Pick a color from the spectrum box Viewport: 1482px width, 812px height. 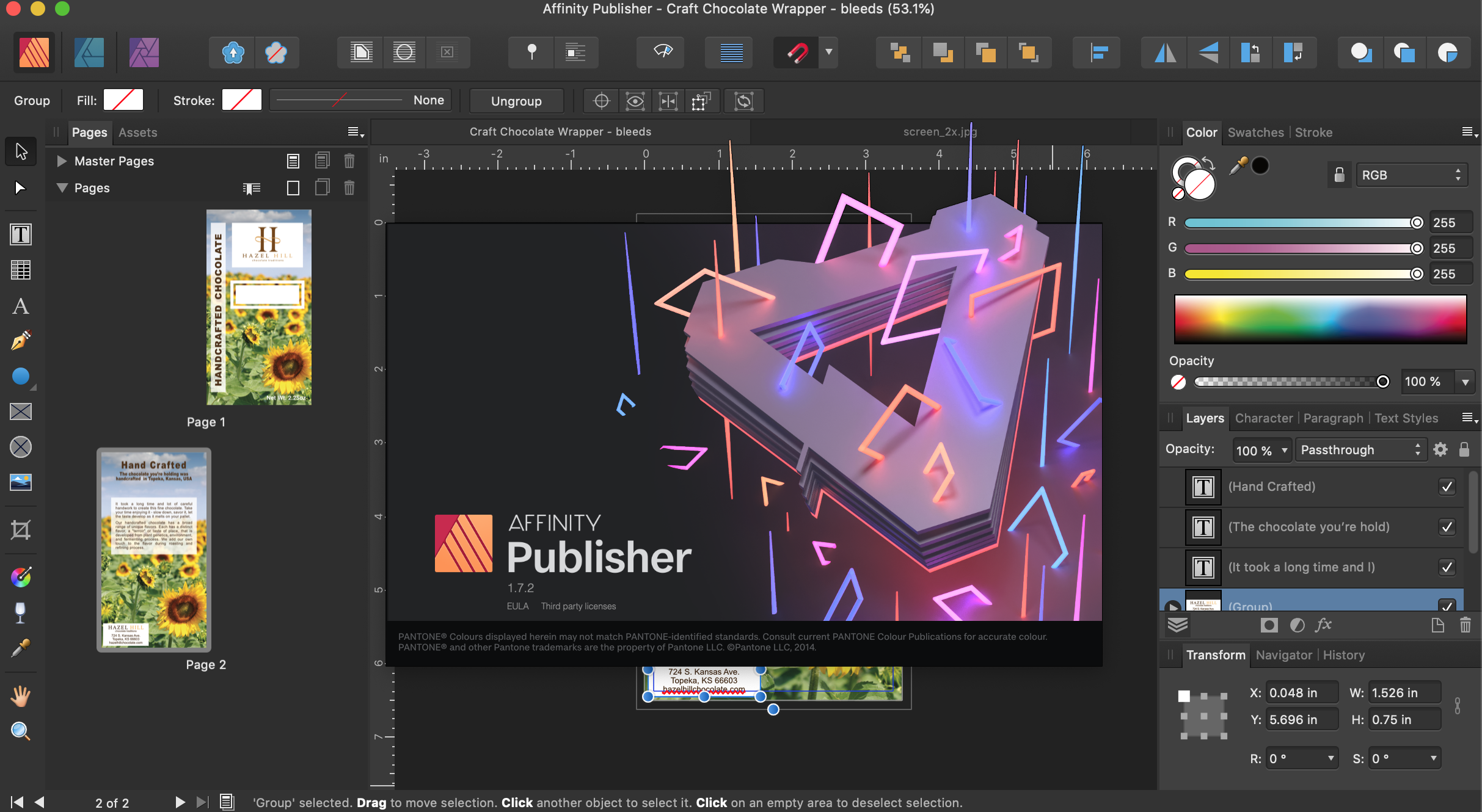click(x=1320, y=319)
